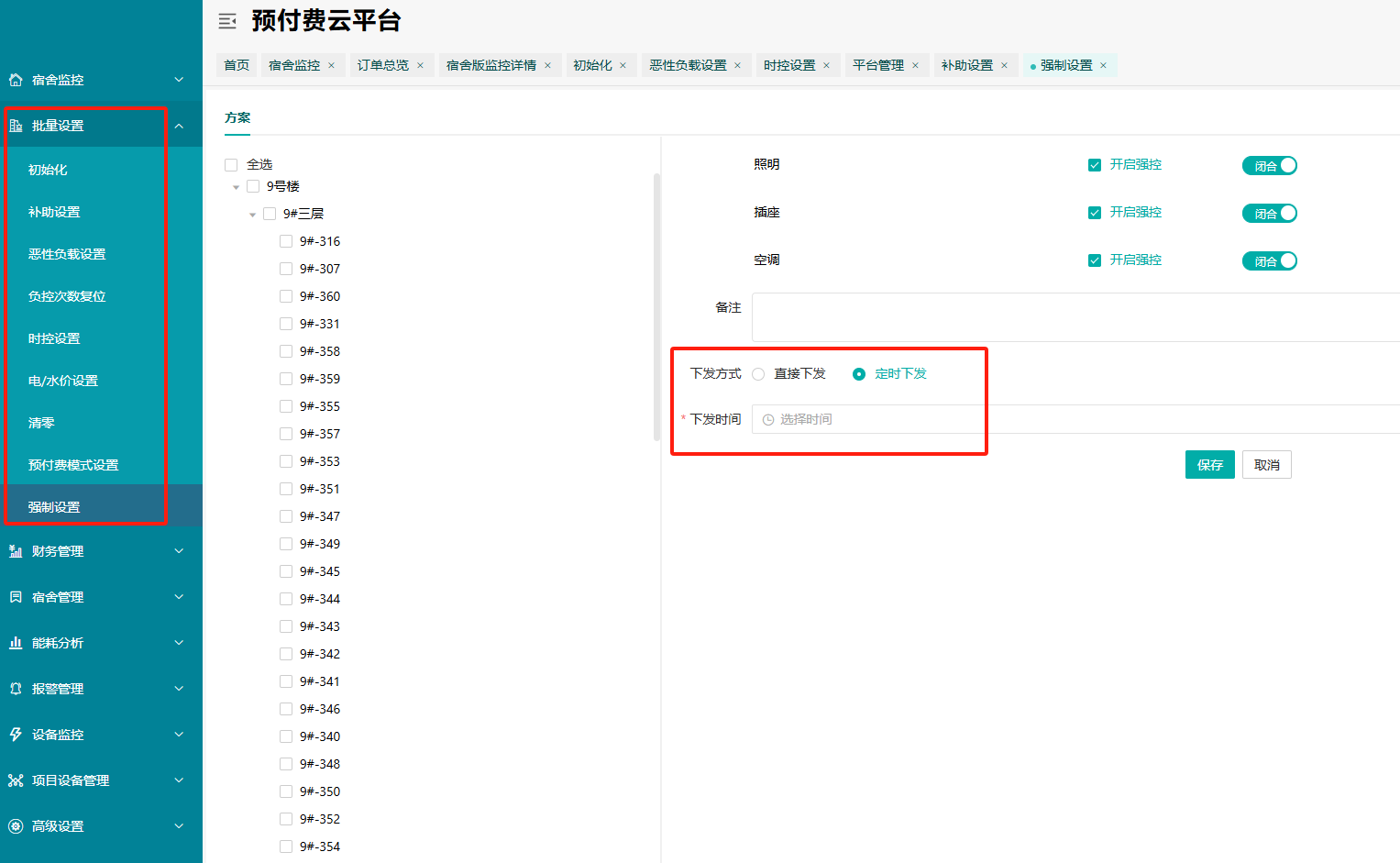
Task: Click the 宿舍监控 home icon in sidebar
Action: [16, 80]
